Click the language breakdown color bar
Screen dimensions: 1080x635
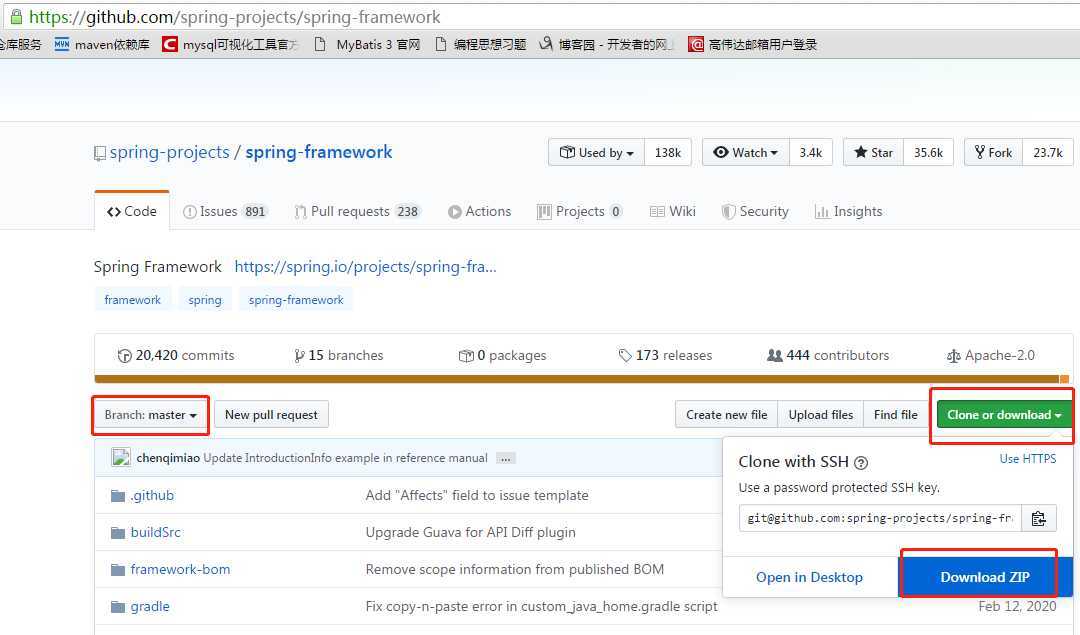pyautogui.click(x=581, y=379)
